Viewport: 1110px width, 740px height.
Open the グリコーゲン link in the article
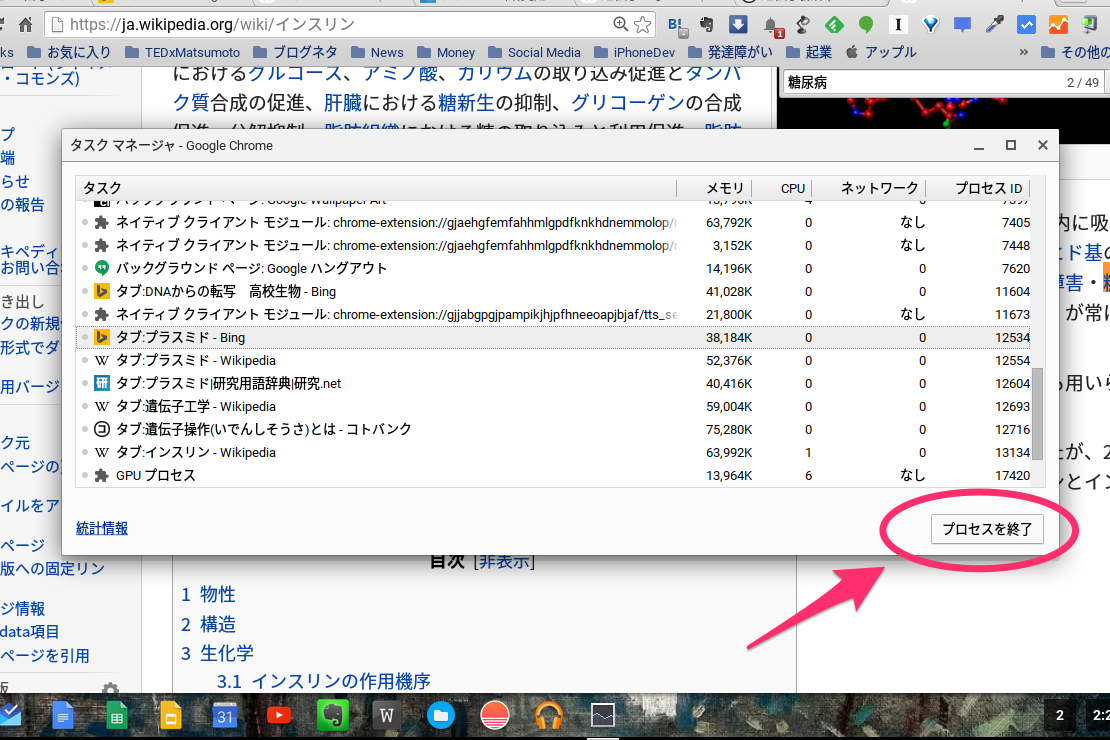pyautogui.click(x=628, y=103)
